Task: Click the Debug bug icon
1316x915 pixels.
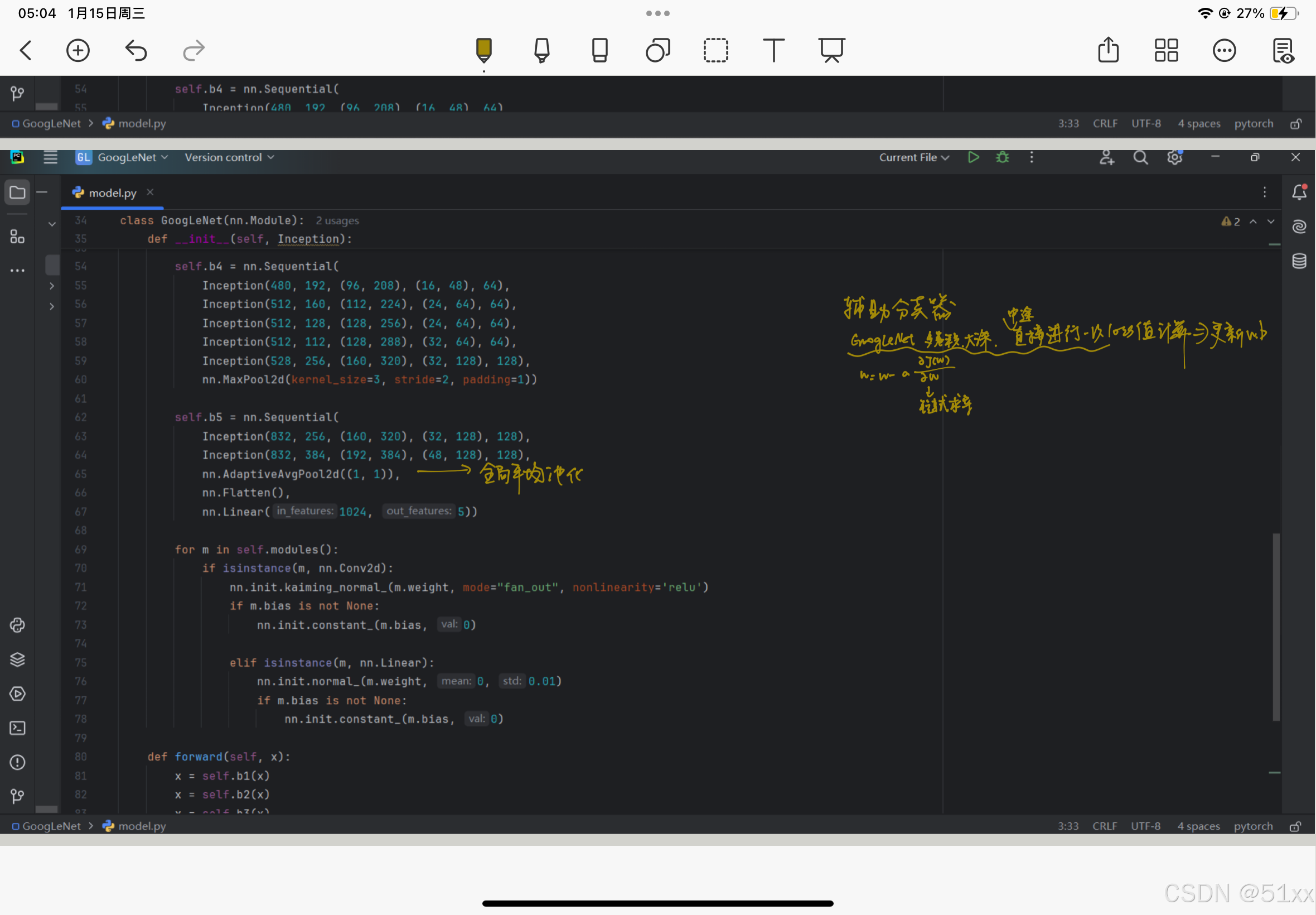Action: pyautogui.click(x=1002, y=157)
